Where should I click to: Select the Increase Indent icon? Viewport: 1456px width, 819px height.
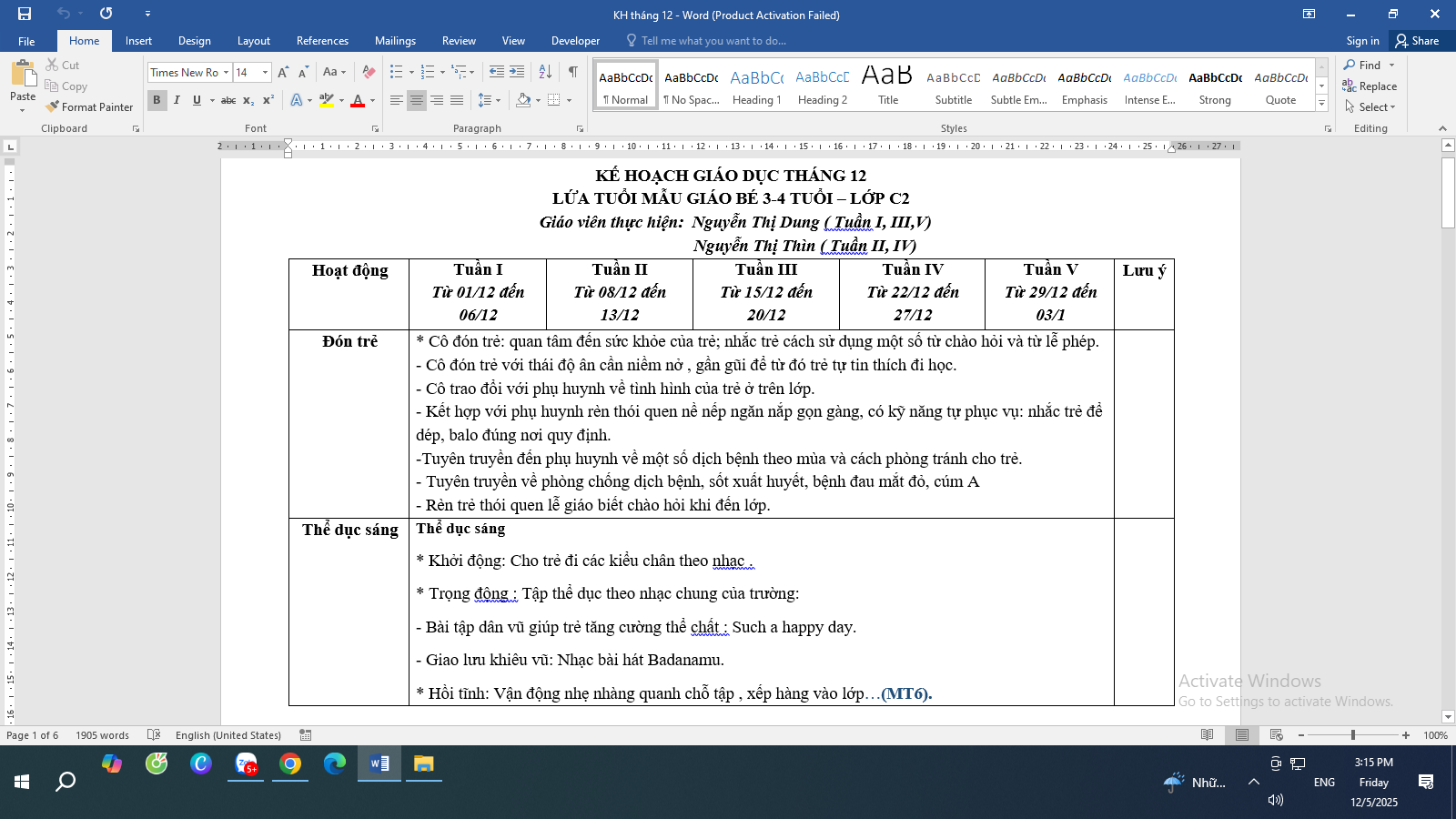[x=517, y=72]
